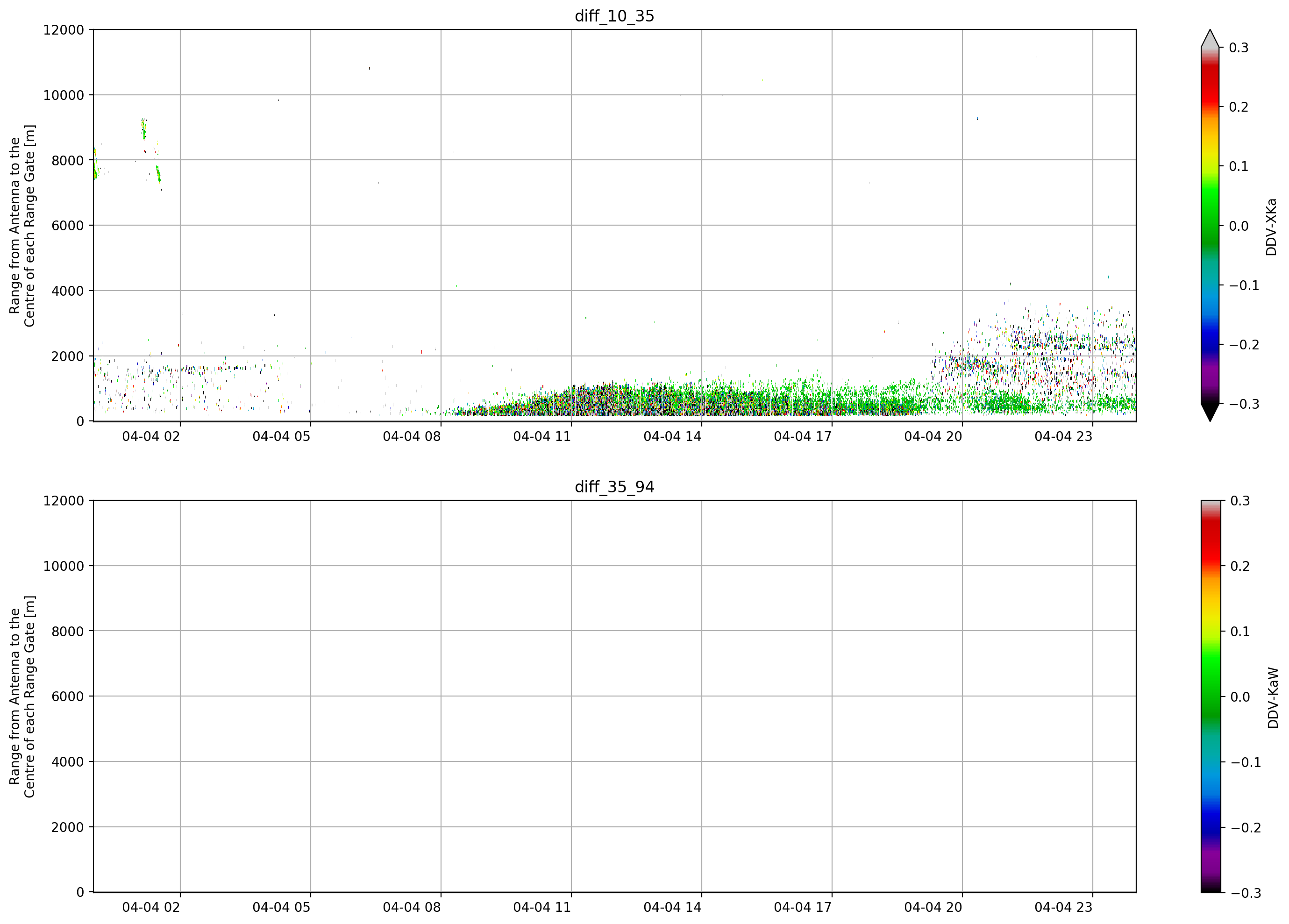Click the '04-04 02' x-tick under diff_35_94
This screenshot has height=924, width=1289.
coord(151,908)
